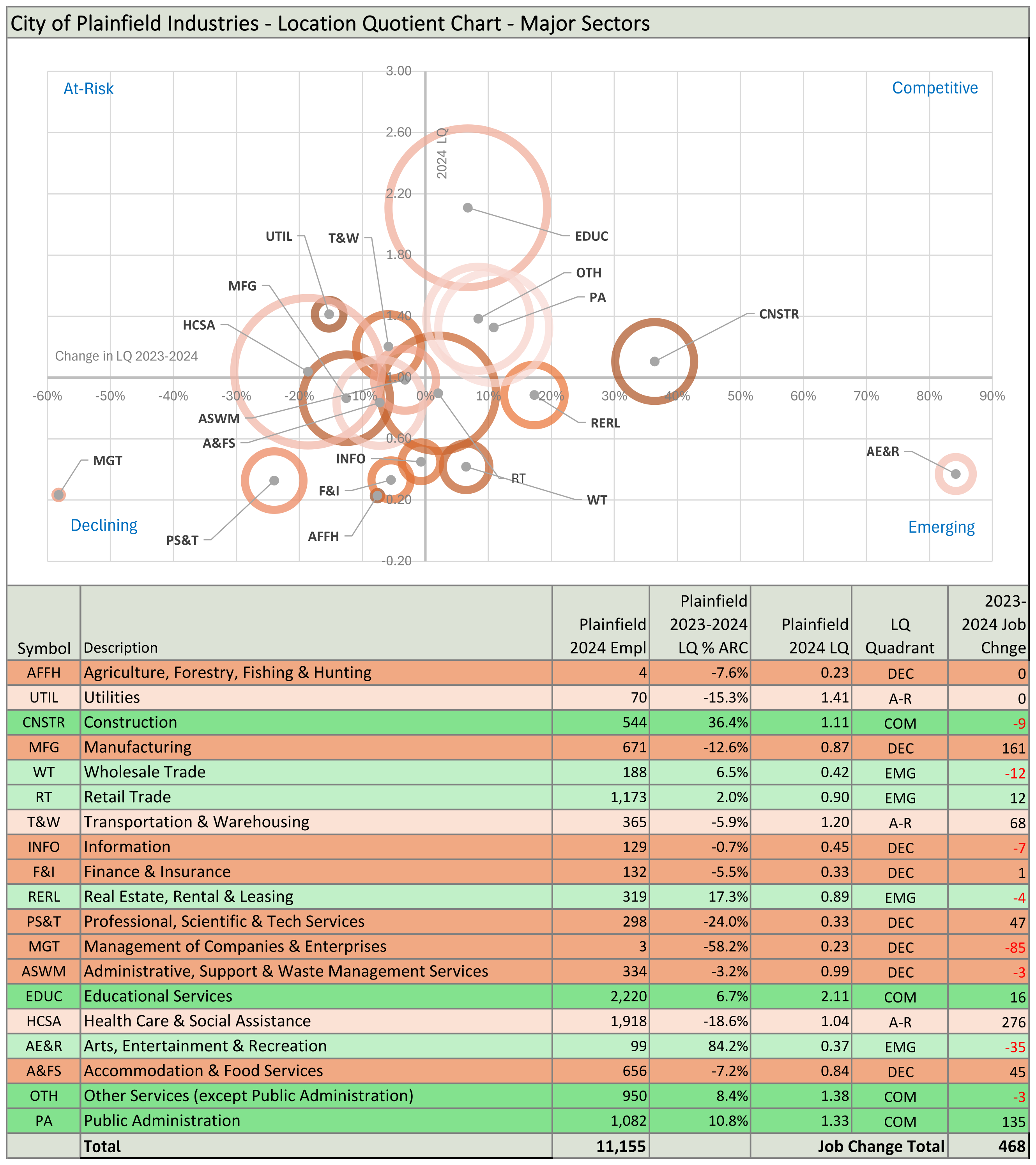Click the T&W chart label
This screenshot has height=1165, width=1036.
(x=344, y=238)
